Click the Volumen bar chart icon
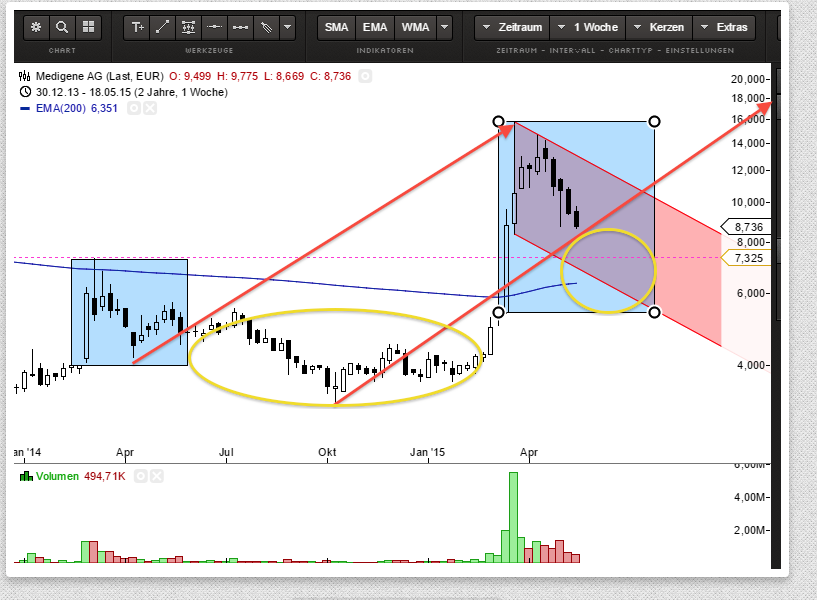The width and height of the screenshot is (817, 600). [26, 476]
